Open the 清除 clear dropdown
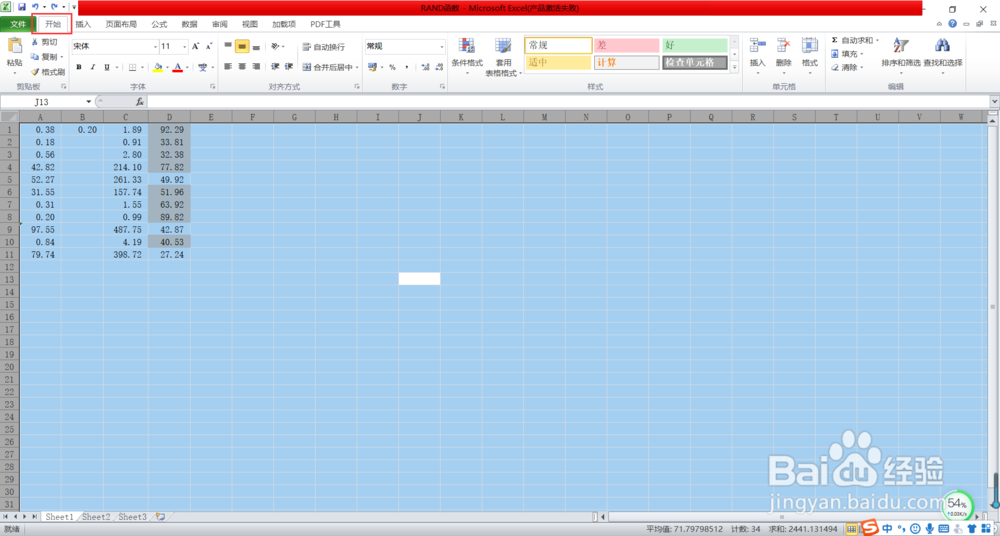1000x536 pixels. tap(848, 67)
